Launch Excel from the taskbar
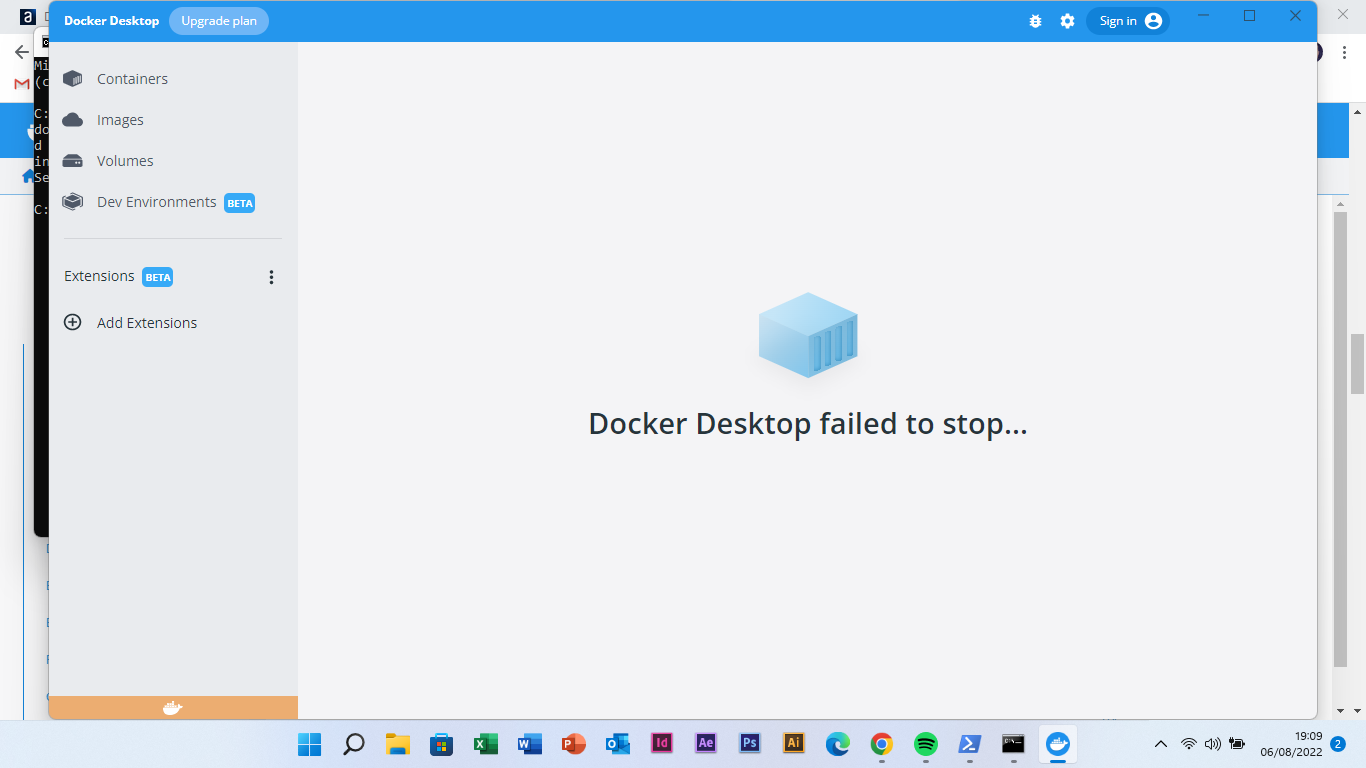 coord(485,744)
